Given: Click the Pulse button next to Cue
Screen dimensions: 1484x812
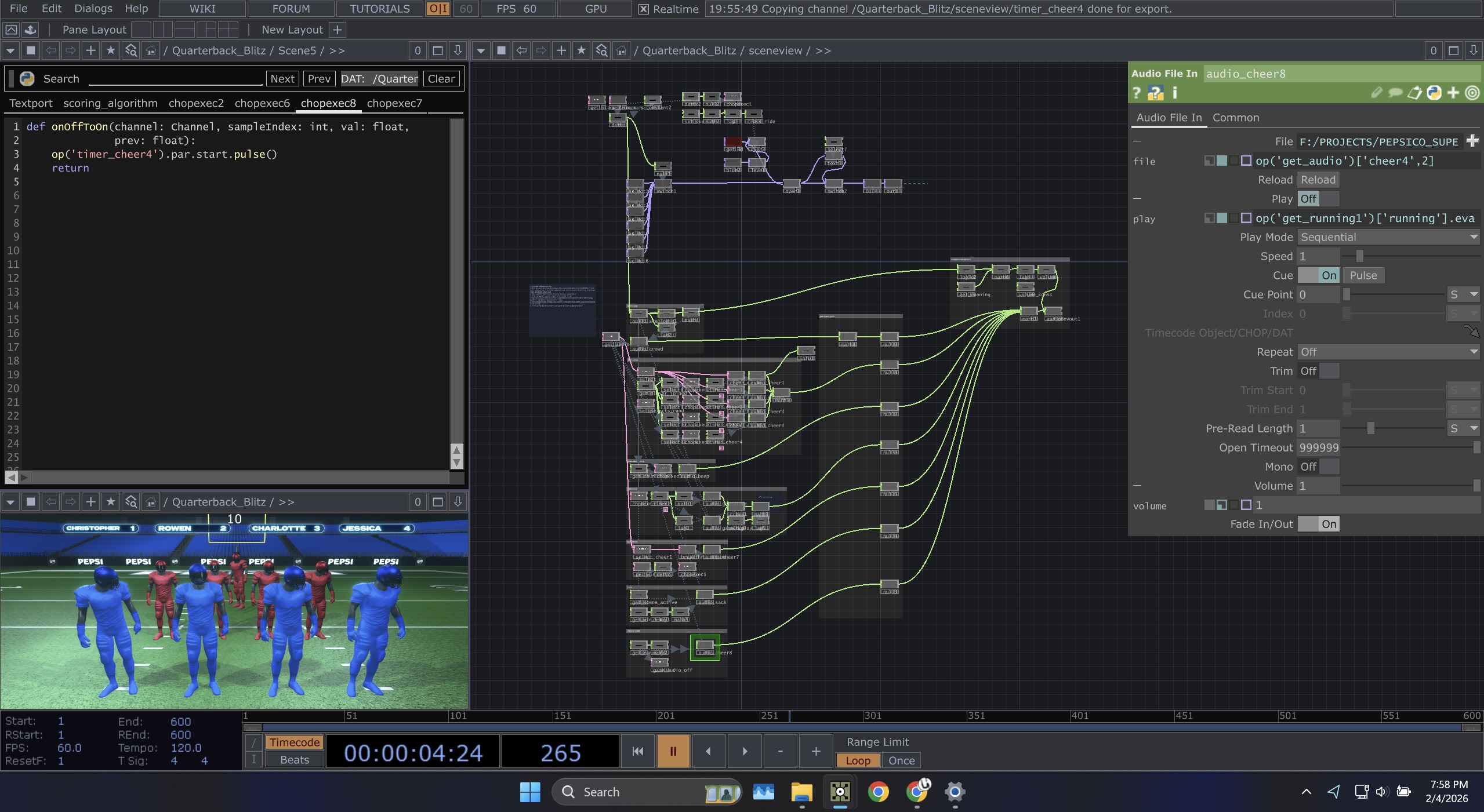Looking at the screenshot, I should pos(1363,275).
